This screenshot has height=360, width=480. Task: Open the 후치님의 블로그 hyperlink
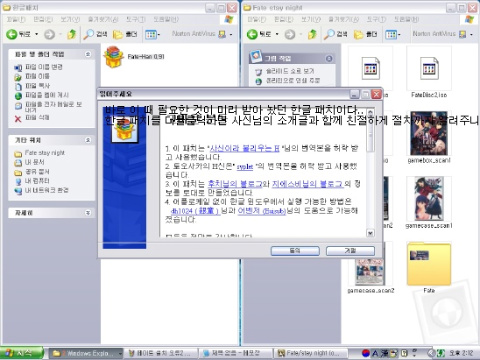(x=235, y=184)
